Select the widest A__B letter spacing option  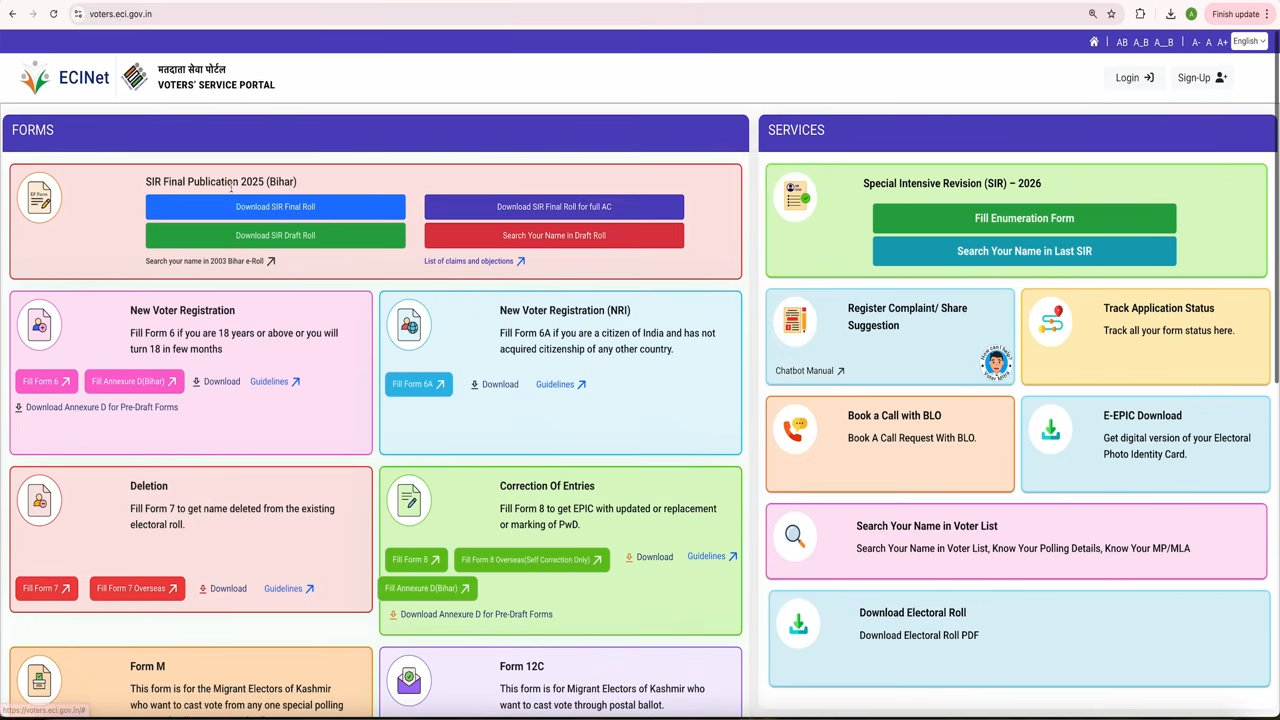pyautogui.click(x=1164, y=42)
